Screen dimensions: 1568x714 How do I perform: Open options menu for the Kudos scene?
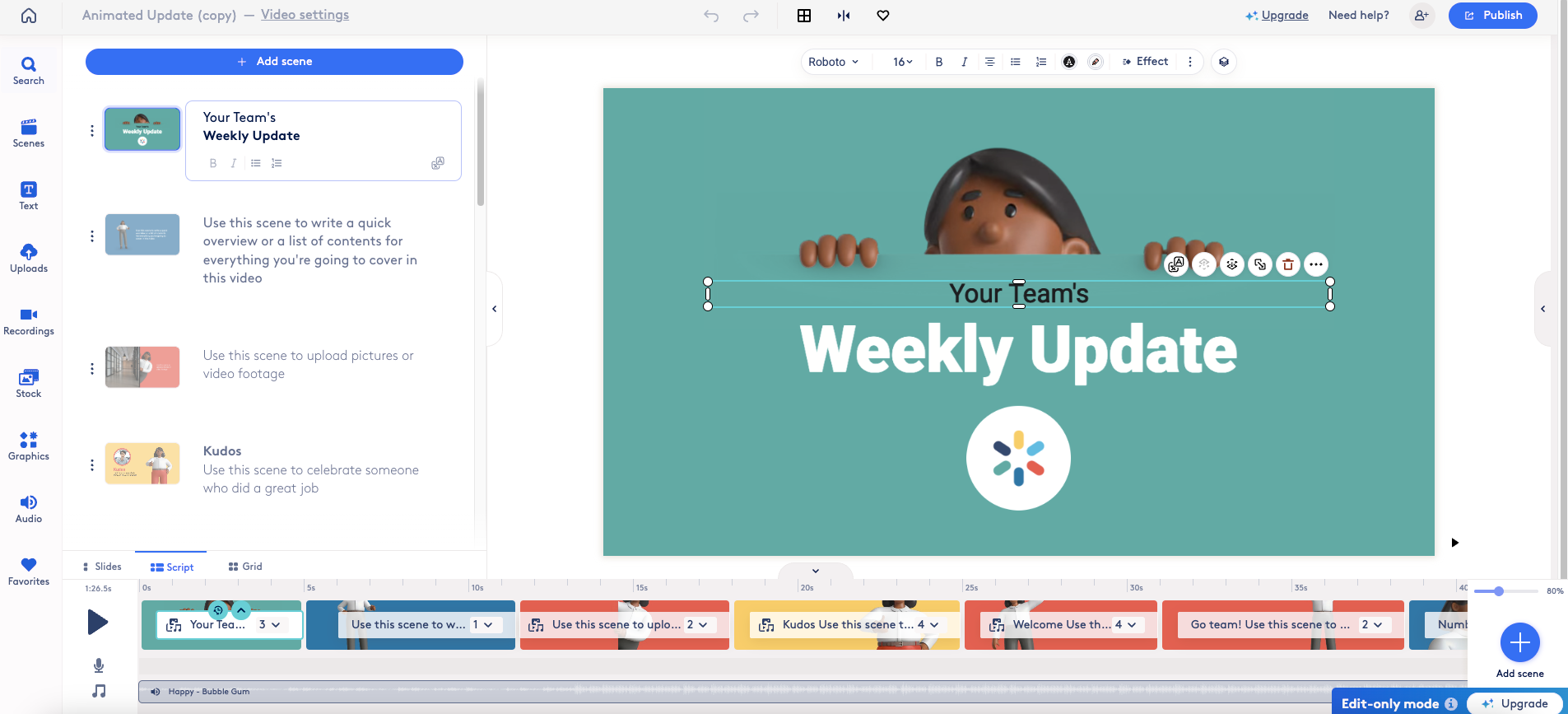click(x=92, y=465)
